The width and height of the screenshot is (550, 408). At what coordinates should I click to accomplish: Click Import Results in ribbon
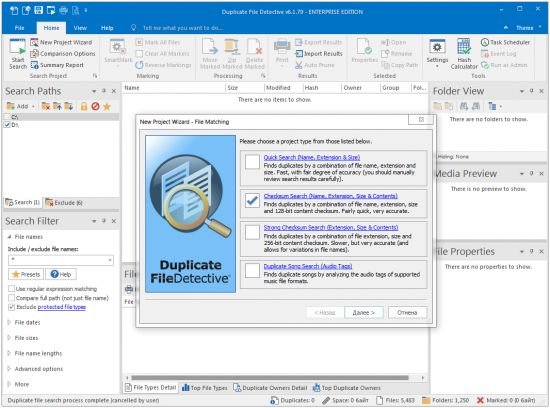click(319, 54)
